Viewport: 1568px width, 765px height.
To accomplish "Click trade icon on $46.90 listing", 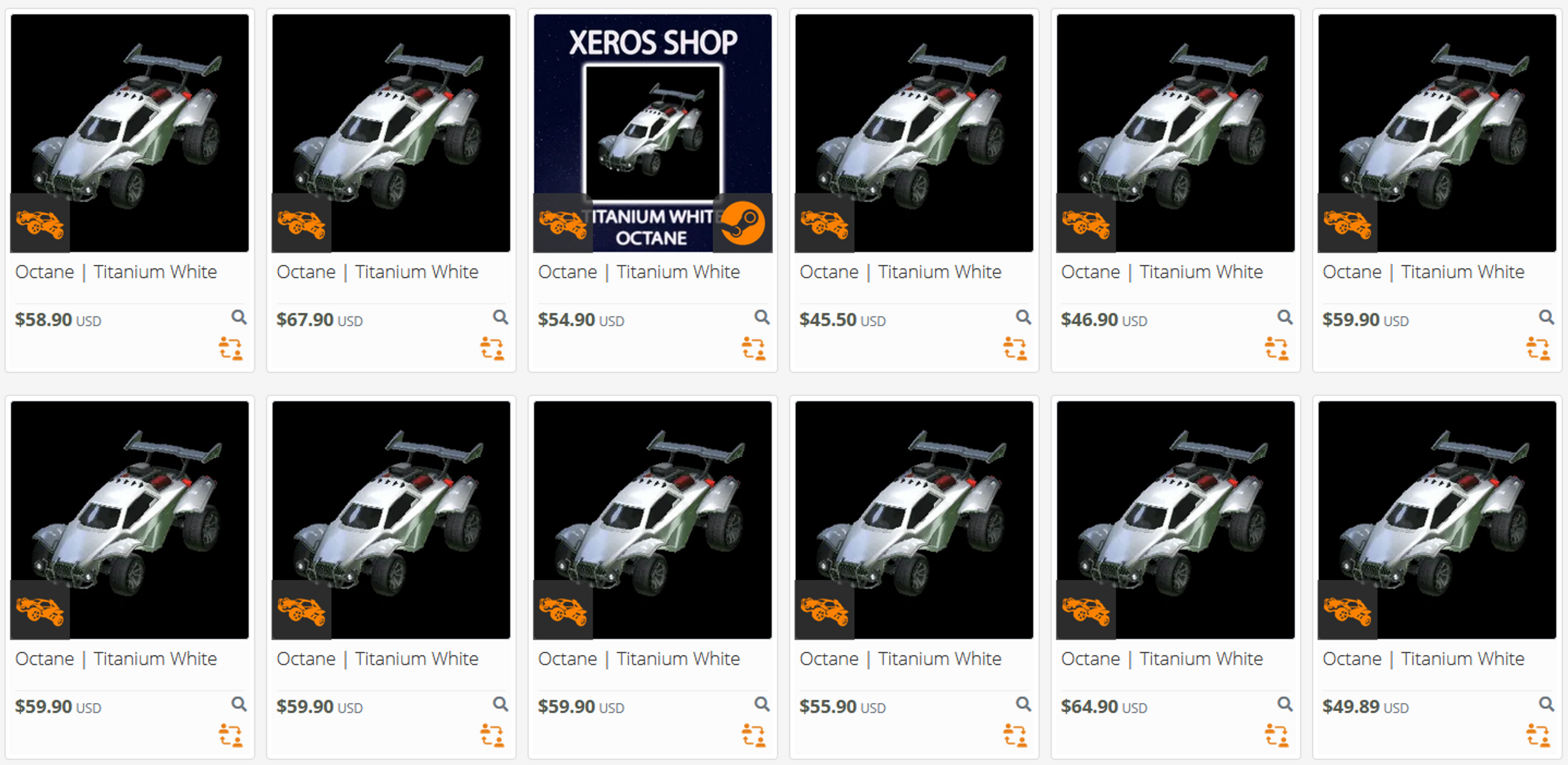I will pos(1276,348).
